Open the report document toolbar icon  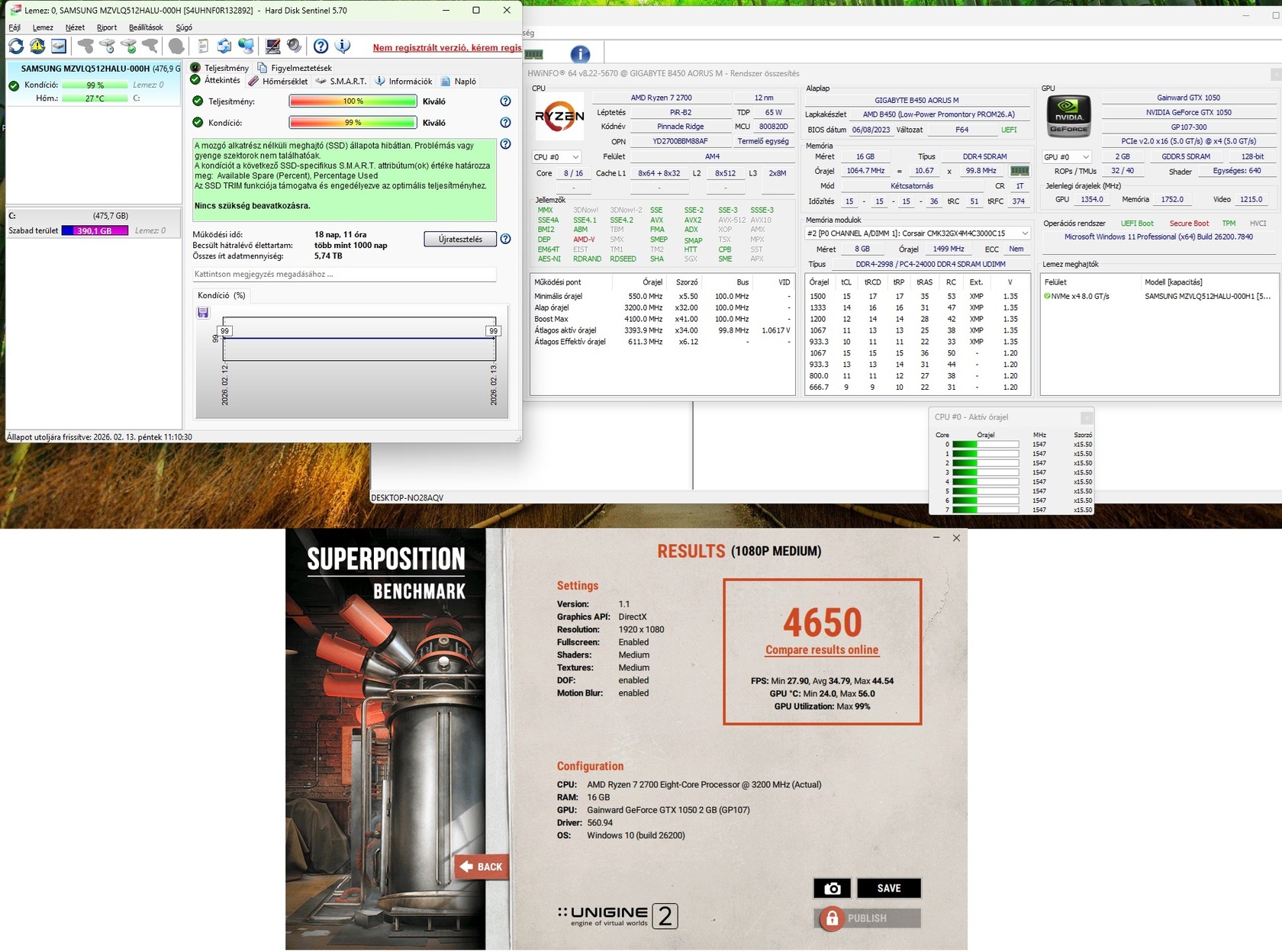click(x=203, y=47)
